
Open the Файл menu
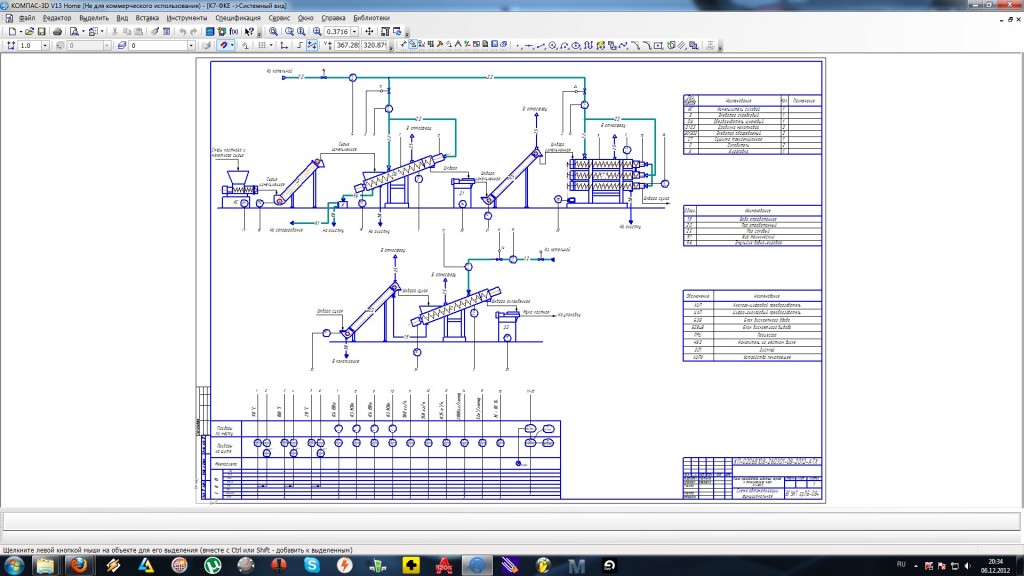coord(27,18)
